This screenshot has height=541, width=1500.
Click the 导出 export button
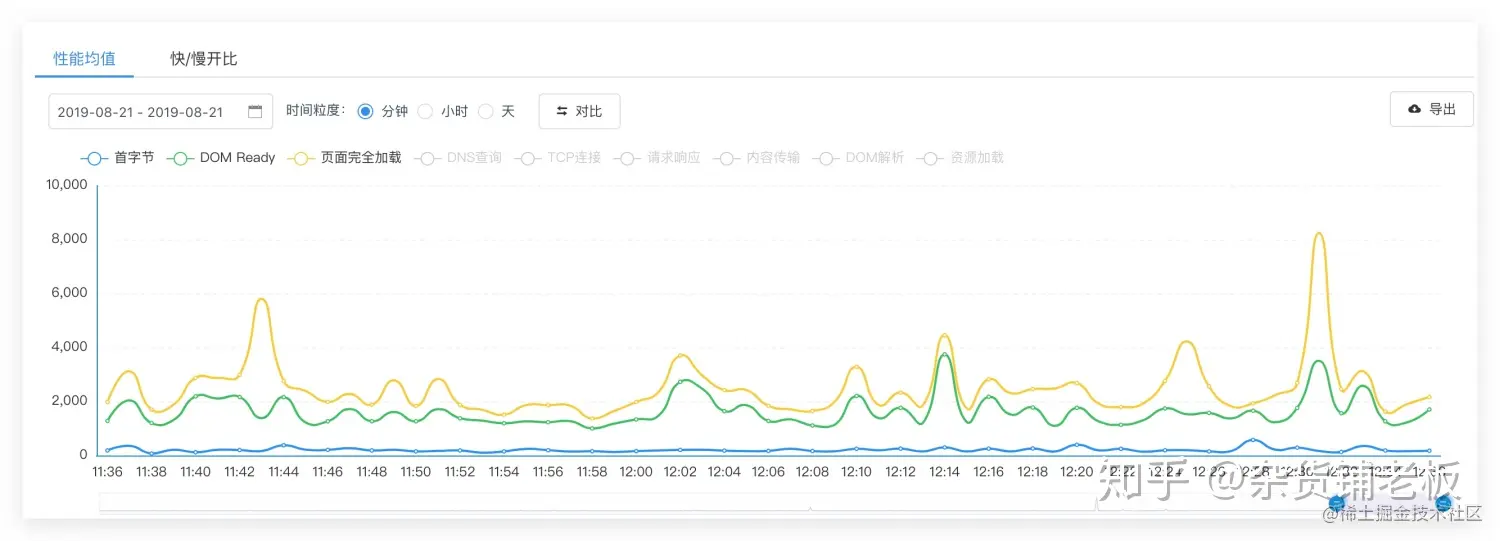tap(1431, 109)
